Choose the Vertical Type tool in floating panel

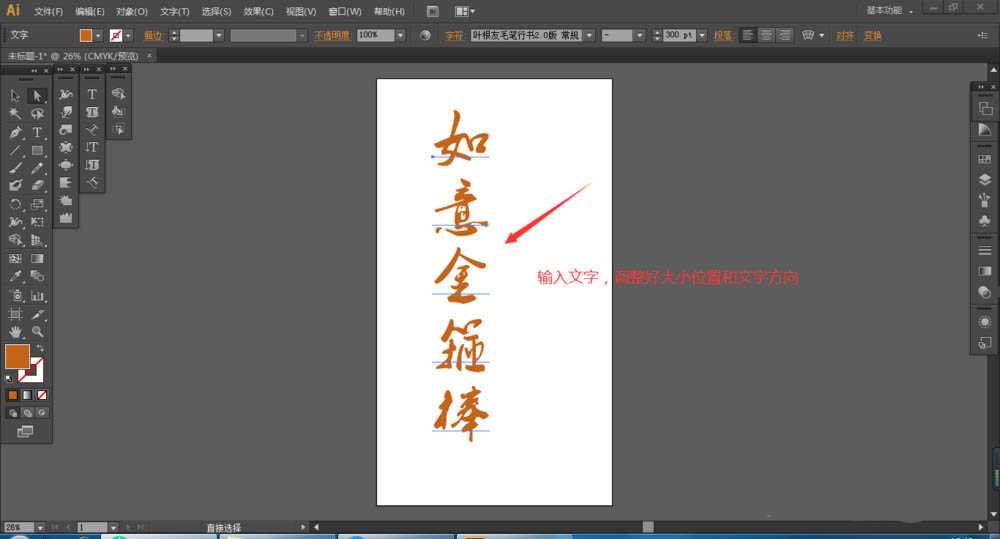[92, 147]
